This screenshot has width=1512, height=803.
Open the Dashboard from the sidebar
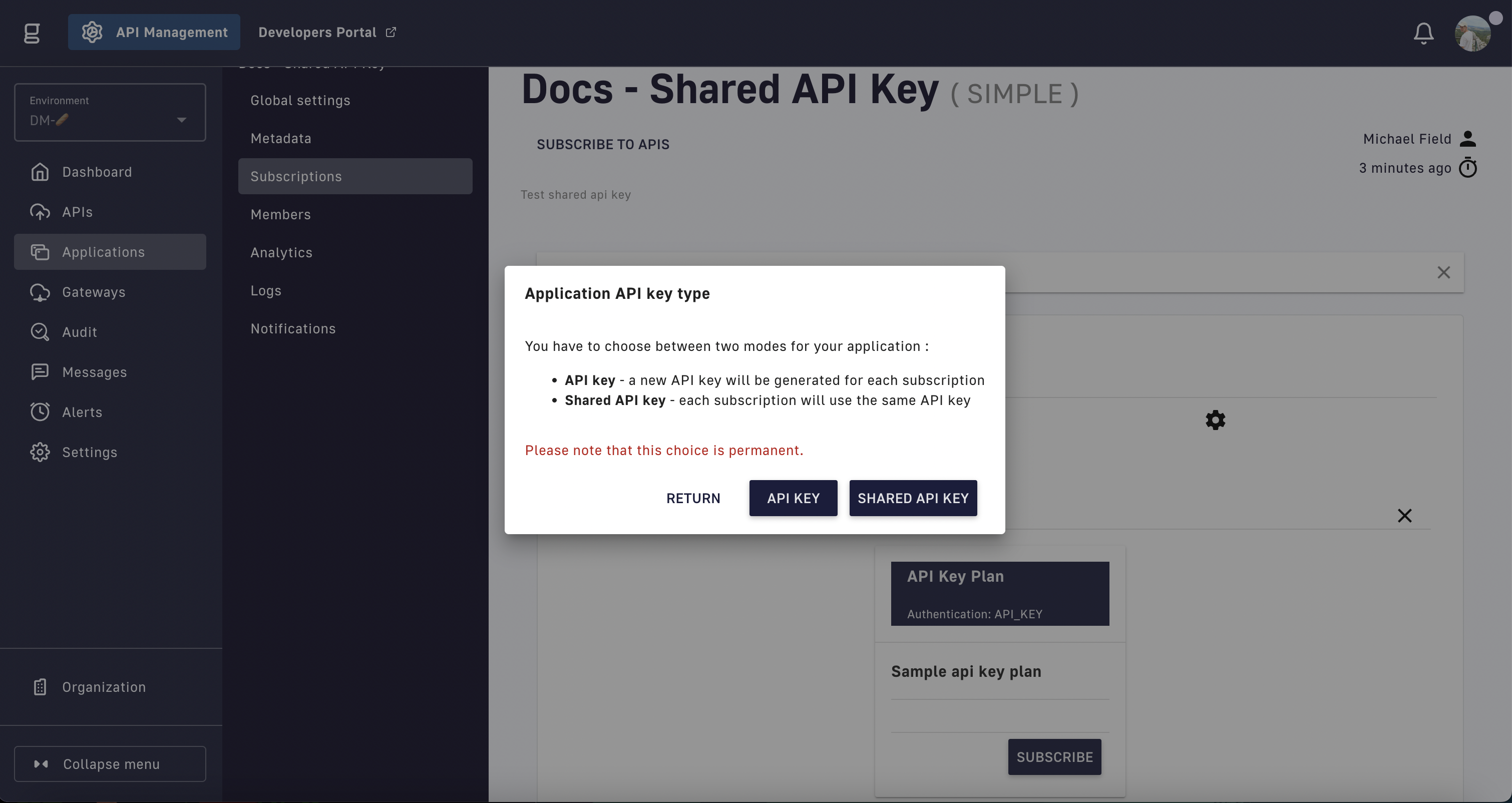(x=96, y=171)
